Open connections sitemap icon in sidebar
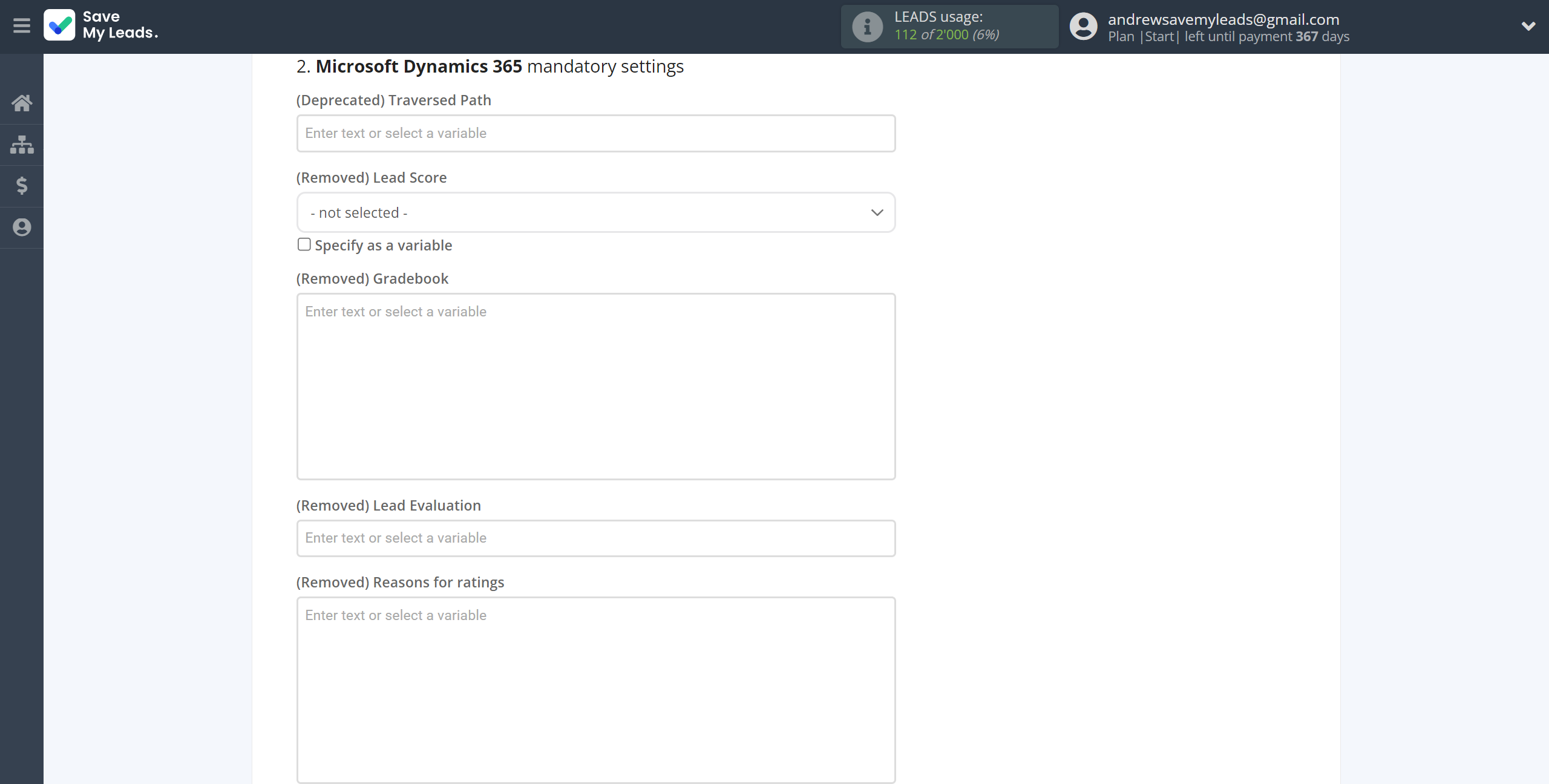This screenshot has width=1549, height=784. [22, 145]
